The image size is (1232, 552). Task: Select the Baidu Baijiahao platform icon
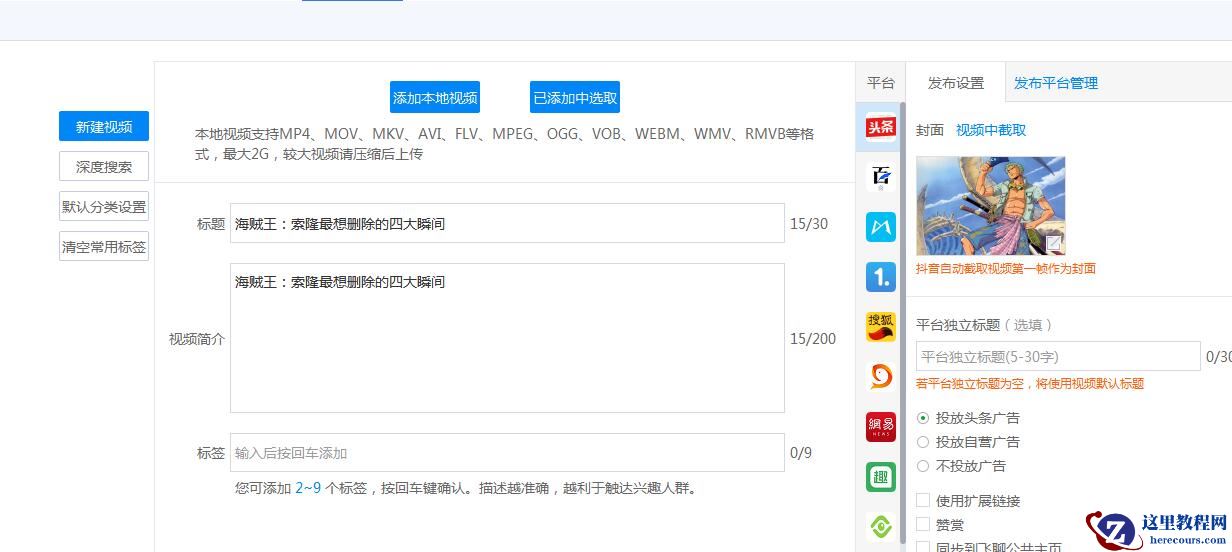click(881, 177)
